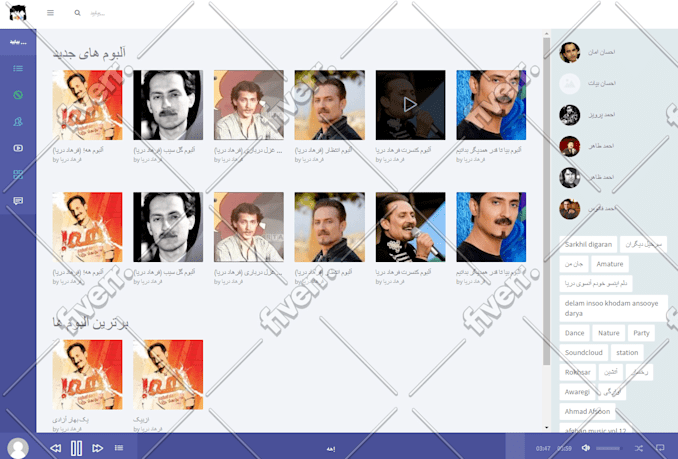Click the user avatar in the player bar
This screenshot has height=459, width=678.
point(18,448)
